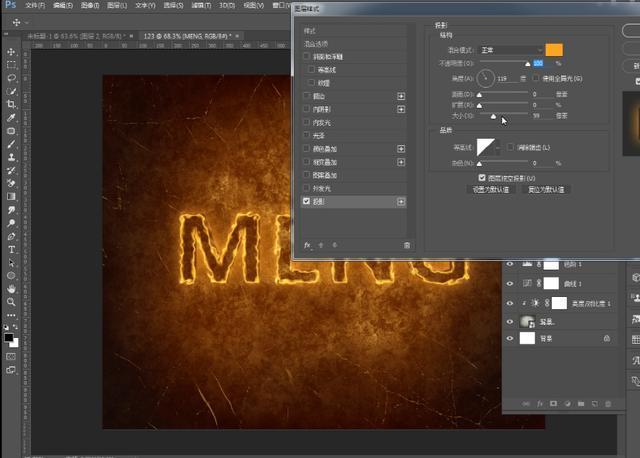Image resolution: width=640 pixels, height=458 pixels.
Task: Click the 复位为默认值 button
Action: [546, 189]
